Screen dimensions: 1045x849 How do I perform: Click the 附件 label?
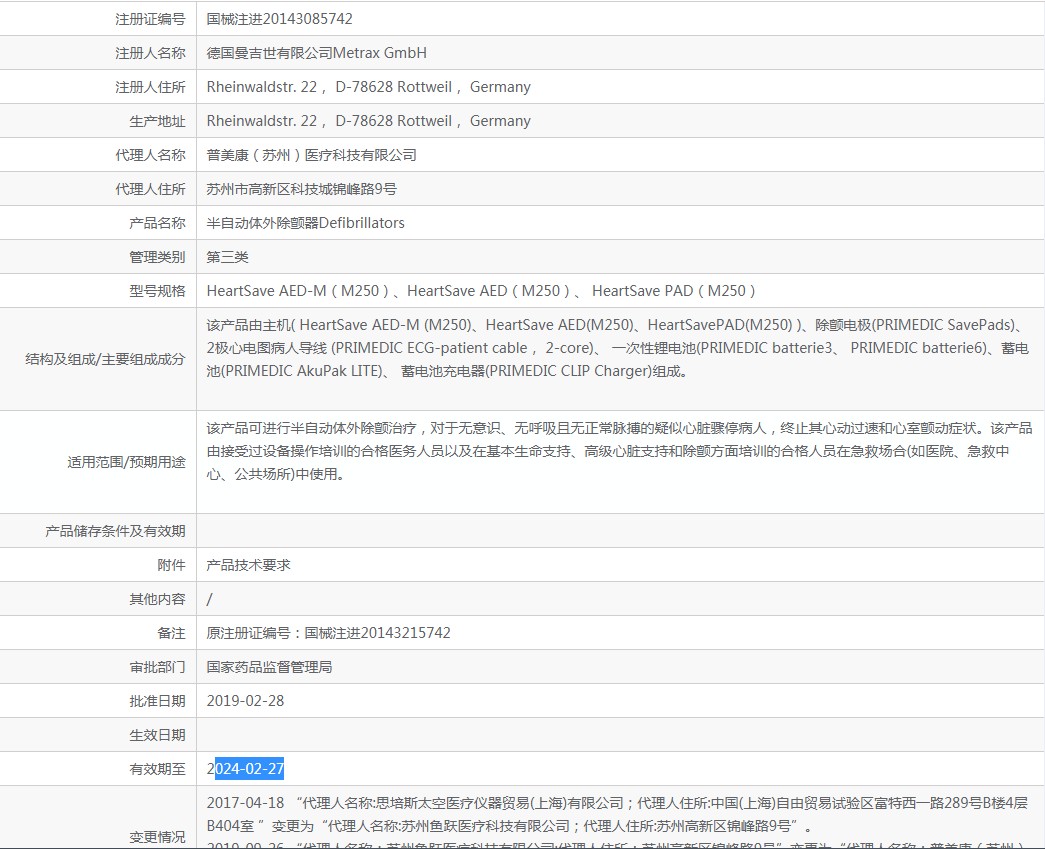(x=171, y=565)
